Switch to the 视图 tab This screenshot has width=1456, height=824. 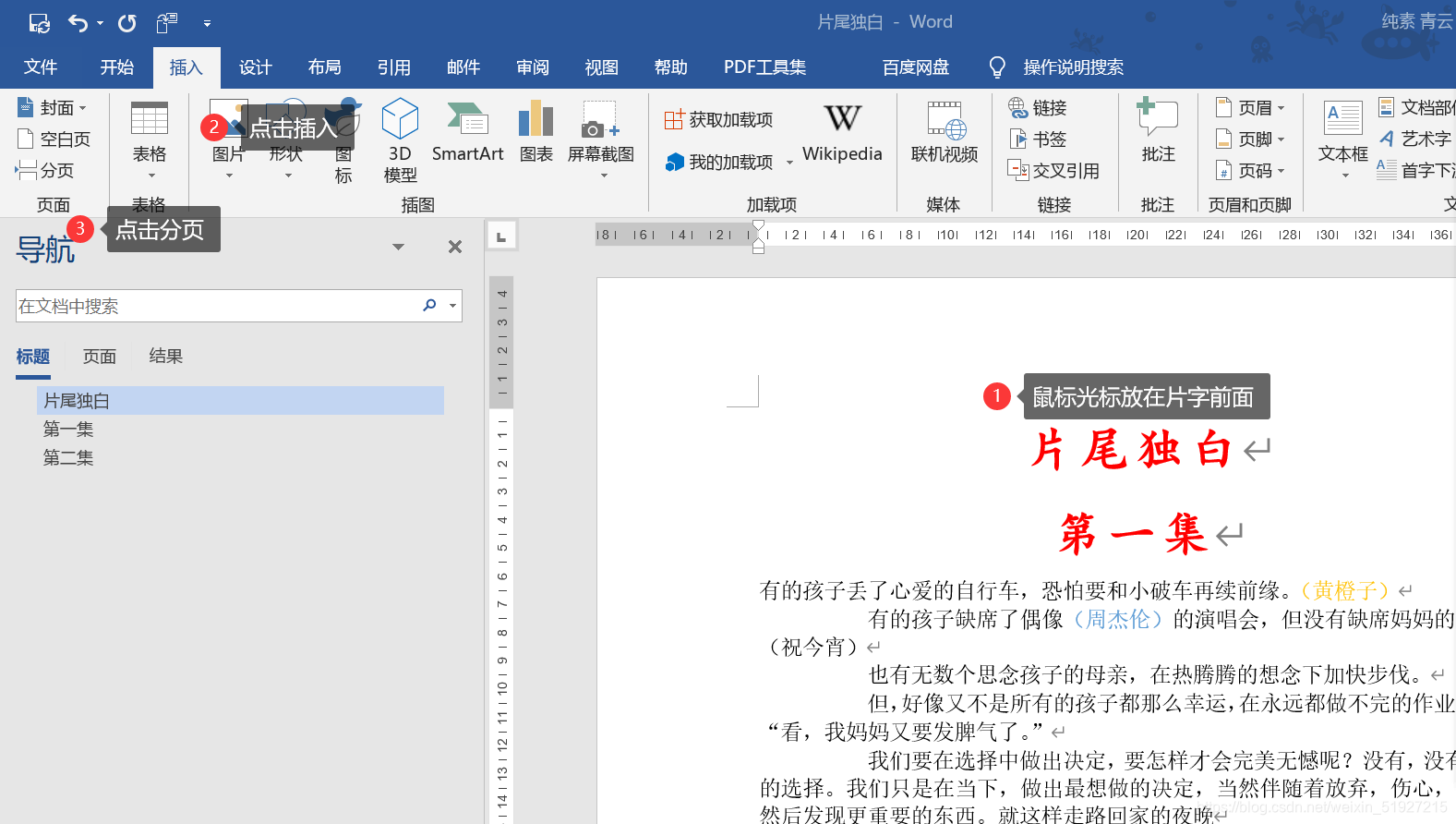pyautogui.click(x=602, y=67)
